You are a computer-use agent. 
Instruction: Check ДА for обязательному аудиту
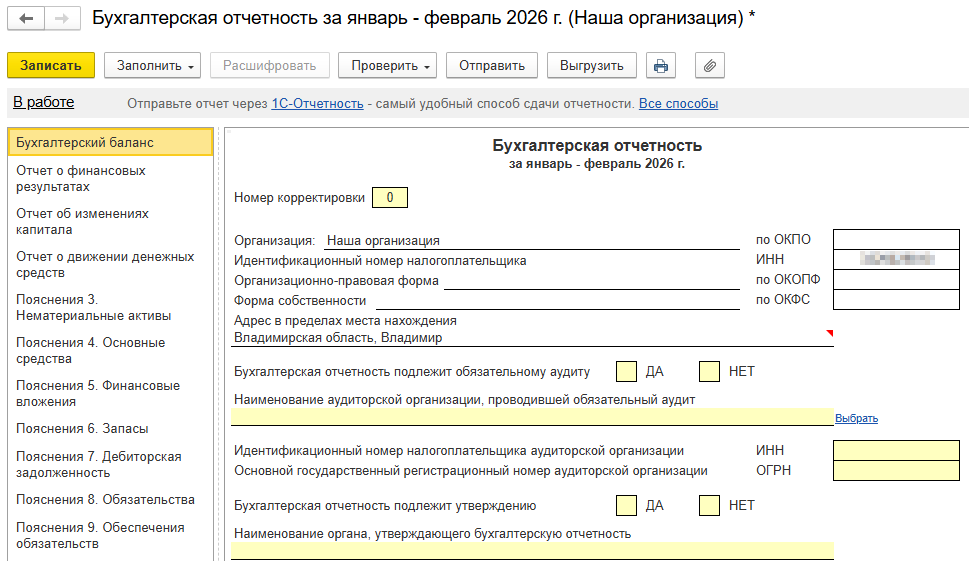click(626, 371)
